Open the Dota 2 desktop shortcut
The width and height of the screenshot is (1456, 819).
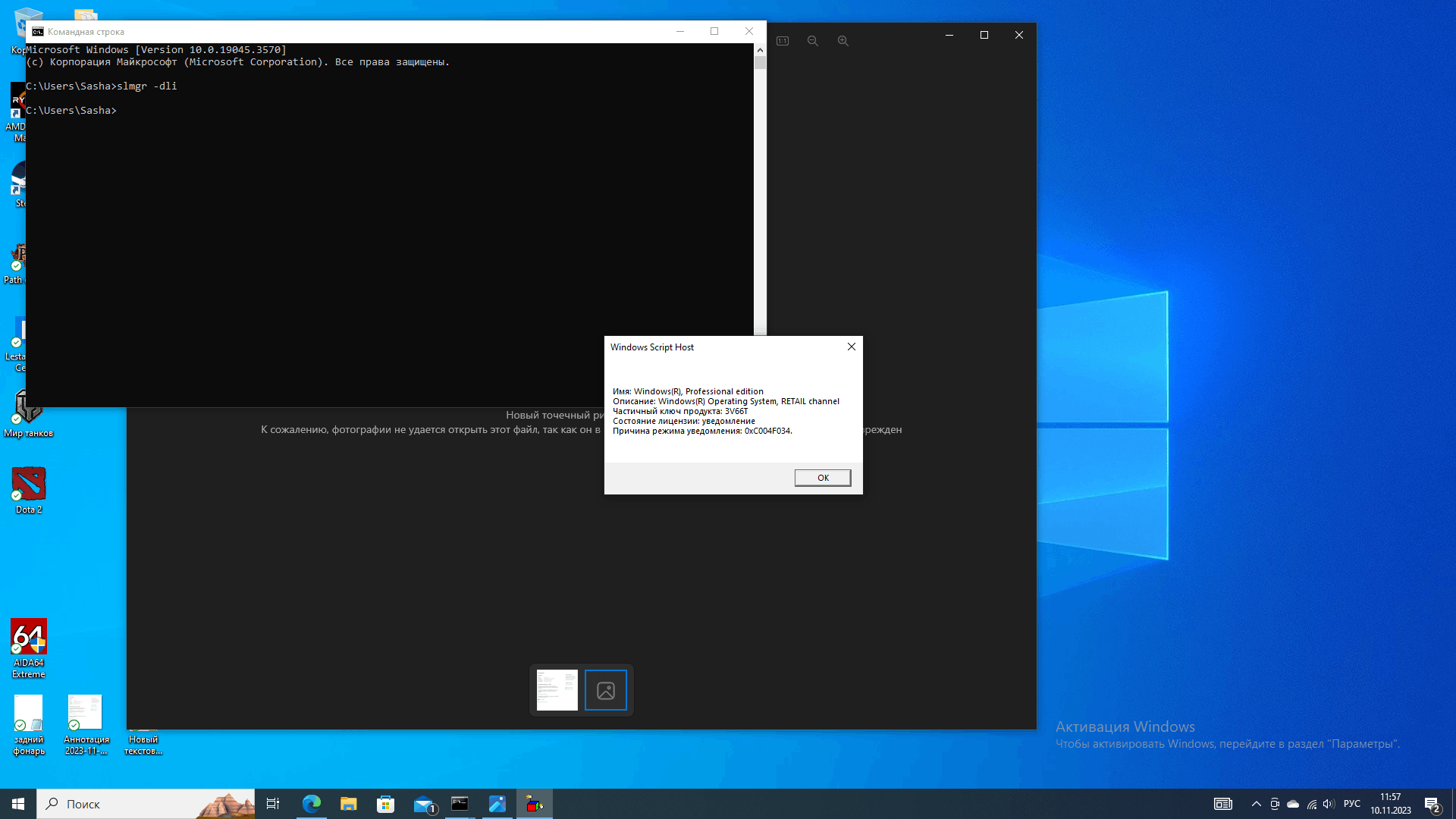(x=29, y=491)
